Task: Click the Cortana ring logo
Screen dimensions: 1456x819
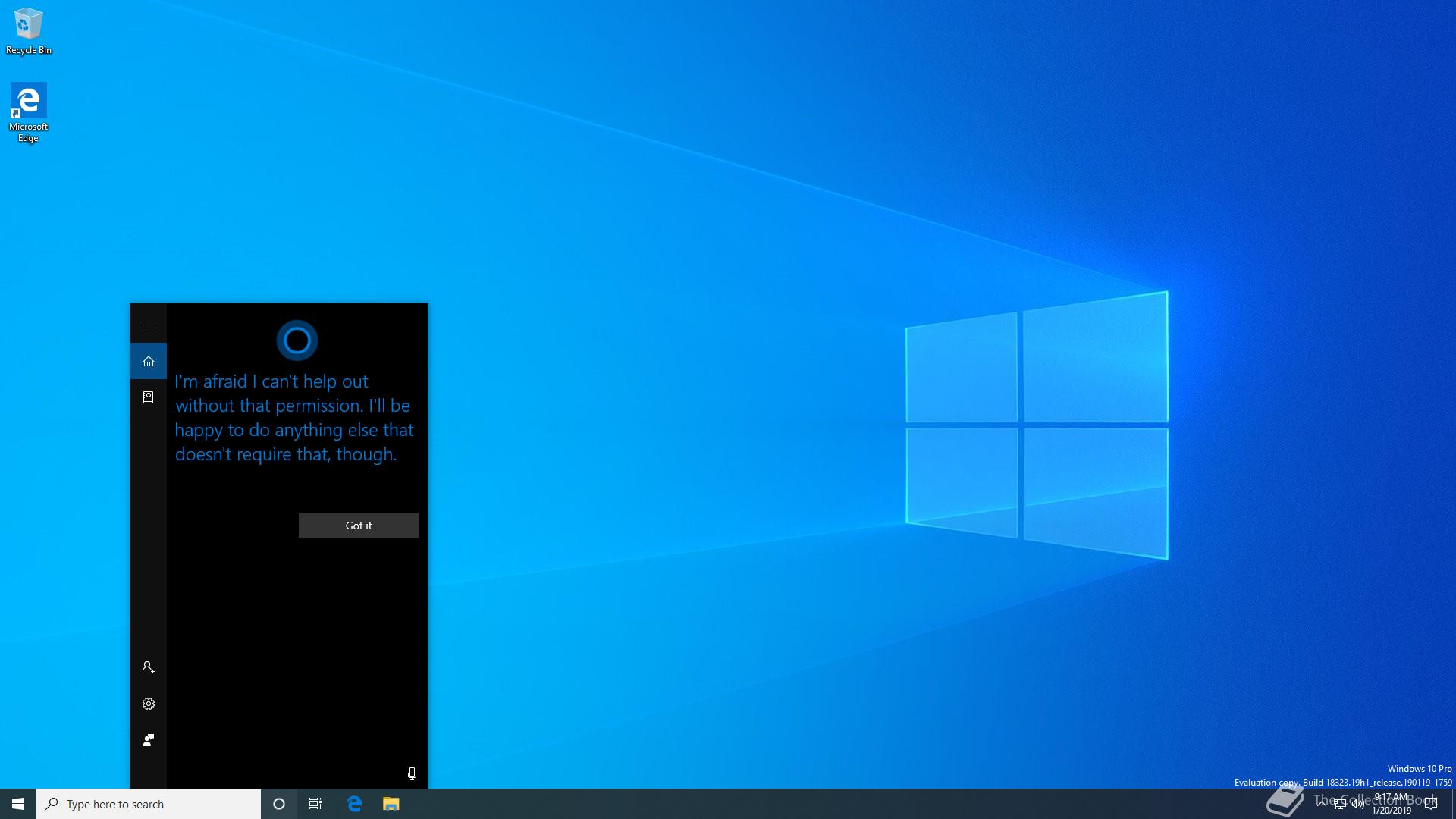Action: (297, 340)
